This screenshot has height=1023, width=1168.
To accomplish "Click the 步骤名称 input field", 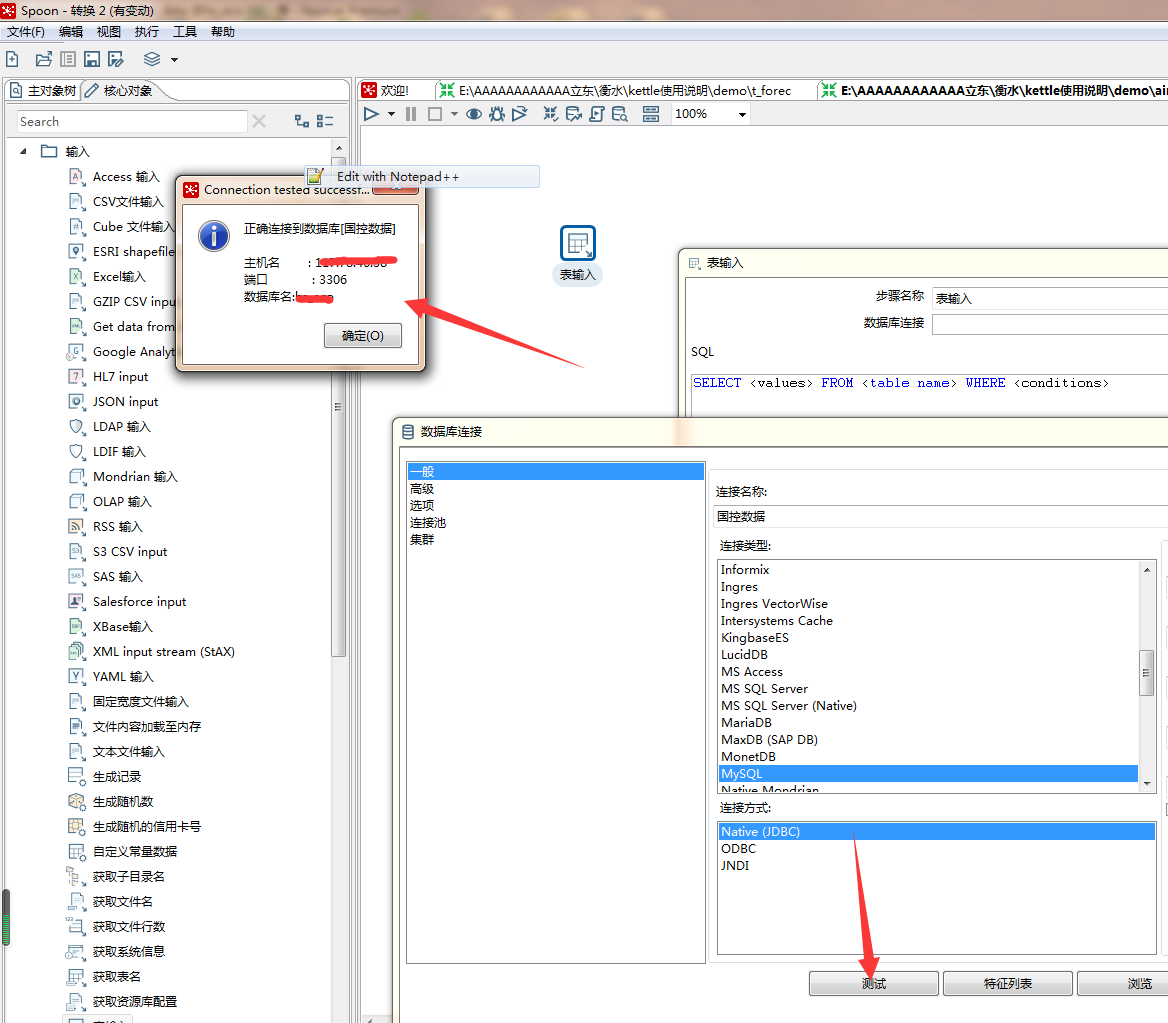I will pyautogui.click(x=1050, y=298).
